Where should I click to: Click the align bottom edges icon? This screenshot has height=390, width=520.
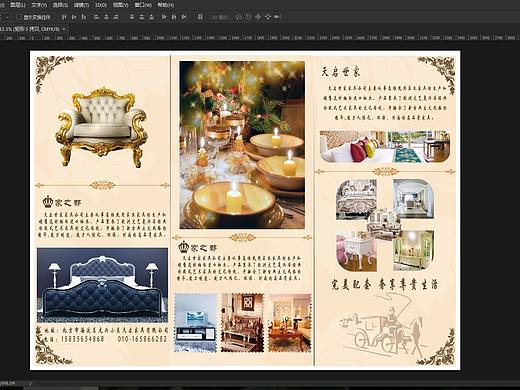point(84,17)
